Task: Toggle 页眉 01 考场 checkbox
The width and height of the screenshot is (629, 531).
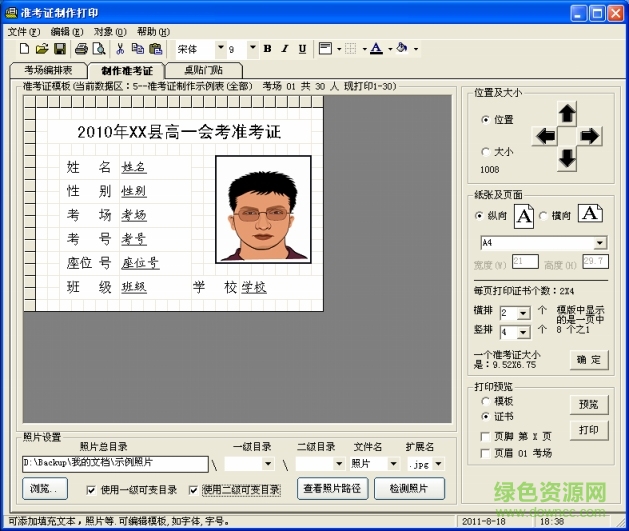Action: [x=485, y=454]
